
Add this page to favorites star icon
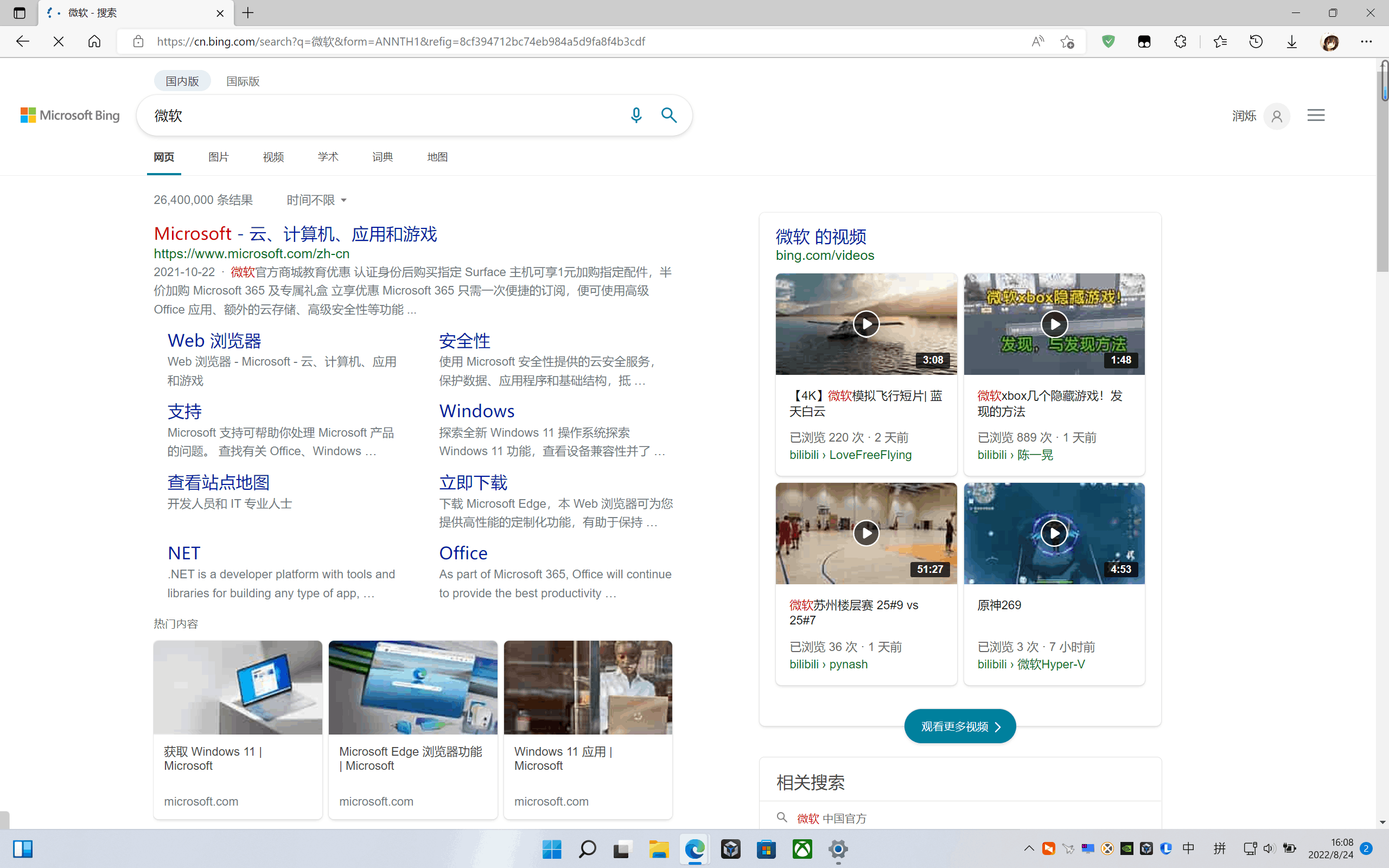click(1067, 41)
